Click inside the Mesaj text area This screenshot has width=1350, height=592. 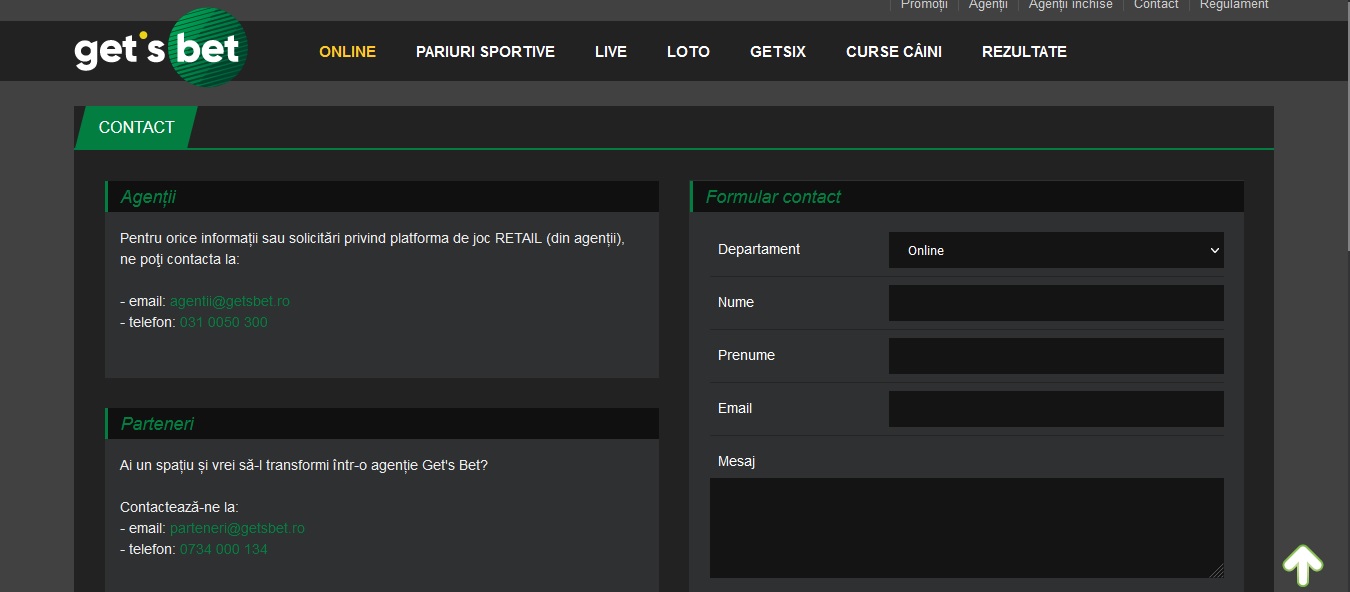(x=967, y=528)
